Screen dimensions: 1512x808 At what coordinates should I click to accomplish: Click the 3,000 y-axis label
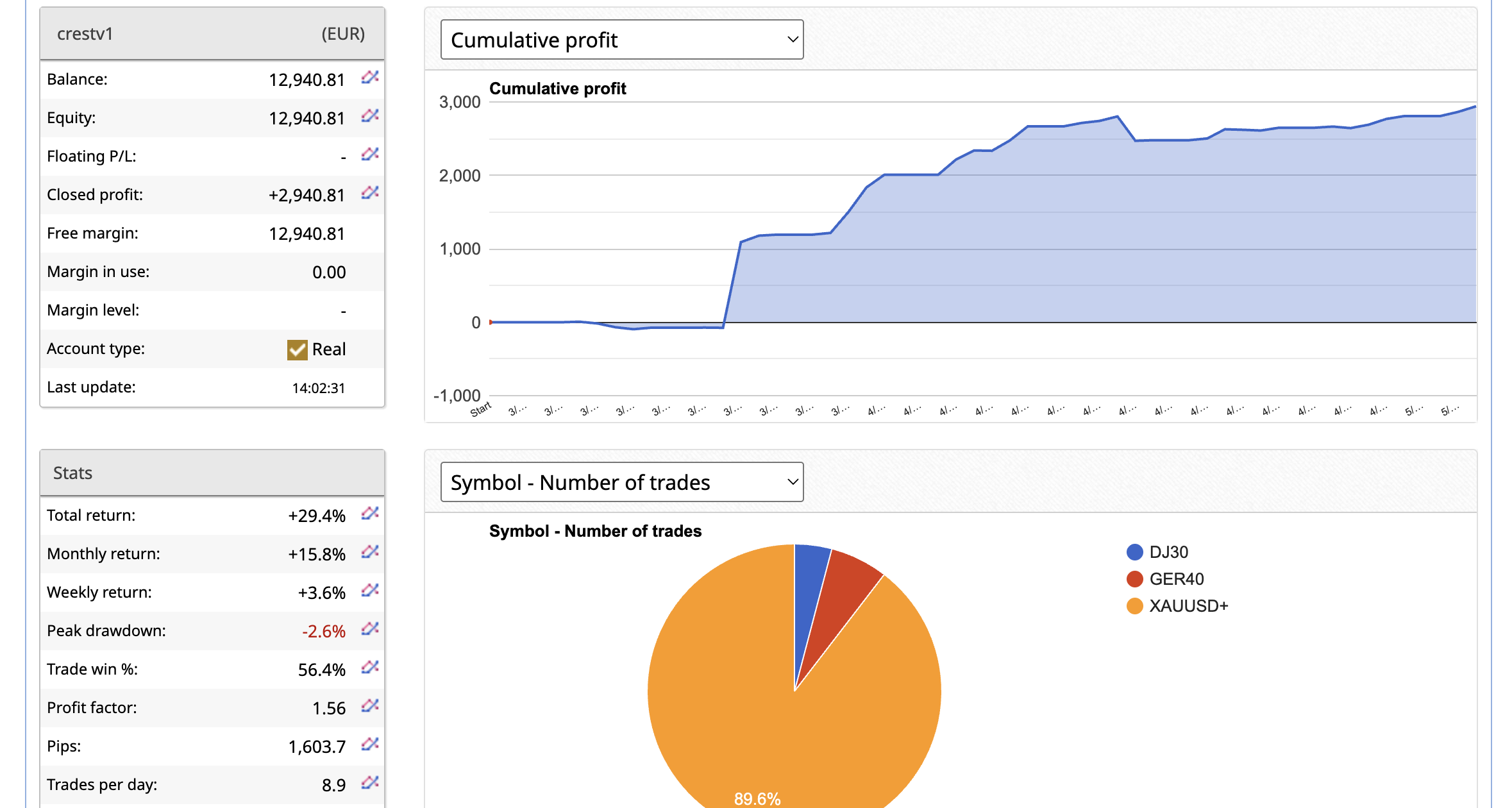point(460,102)
